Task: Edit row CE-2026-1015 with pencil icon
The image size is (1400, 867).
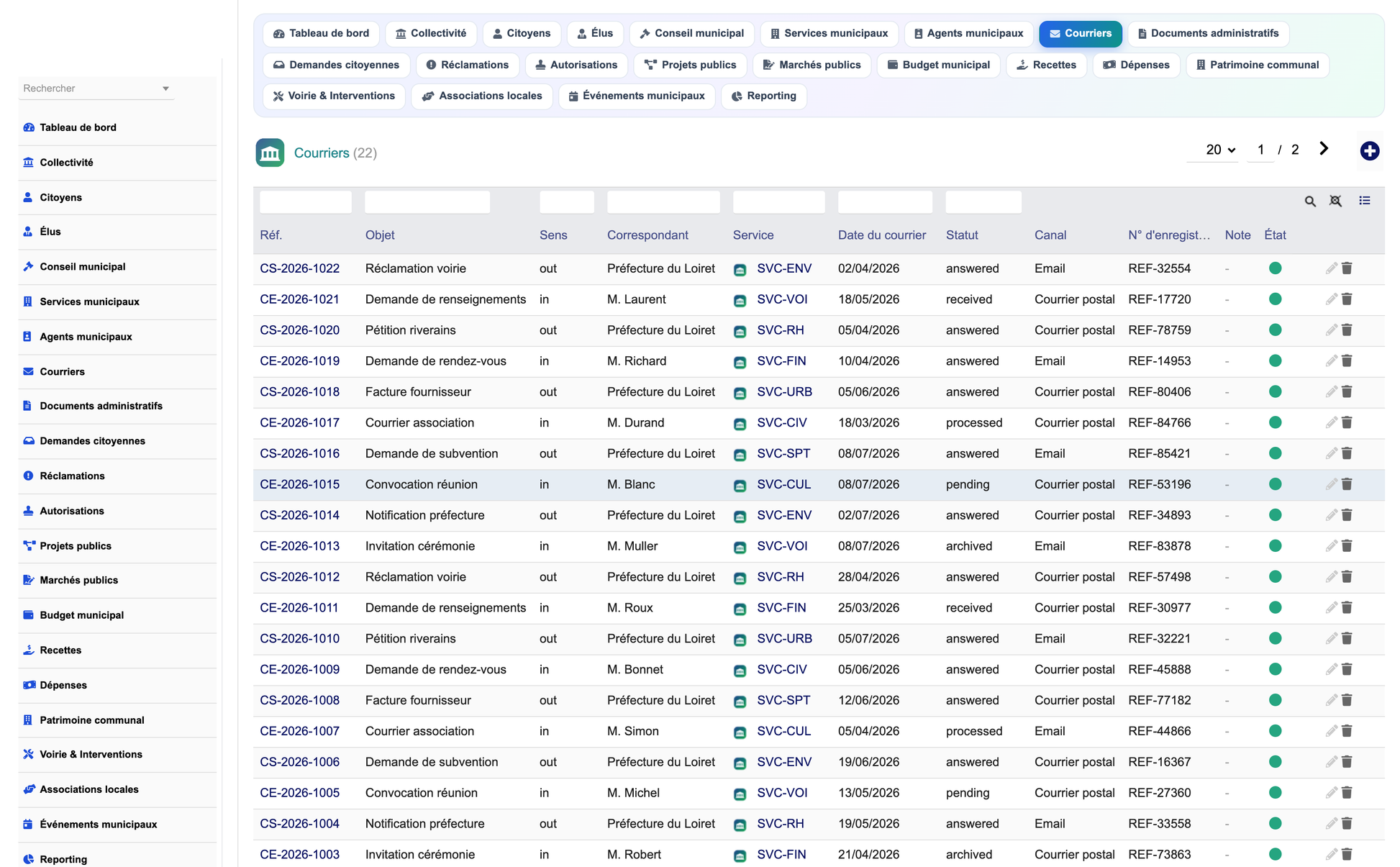Action: click(1331, 484)
